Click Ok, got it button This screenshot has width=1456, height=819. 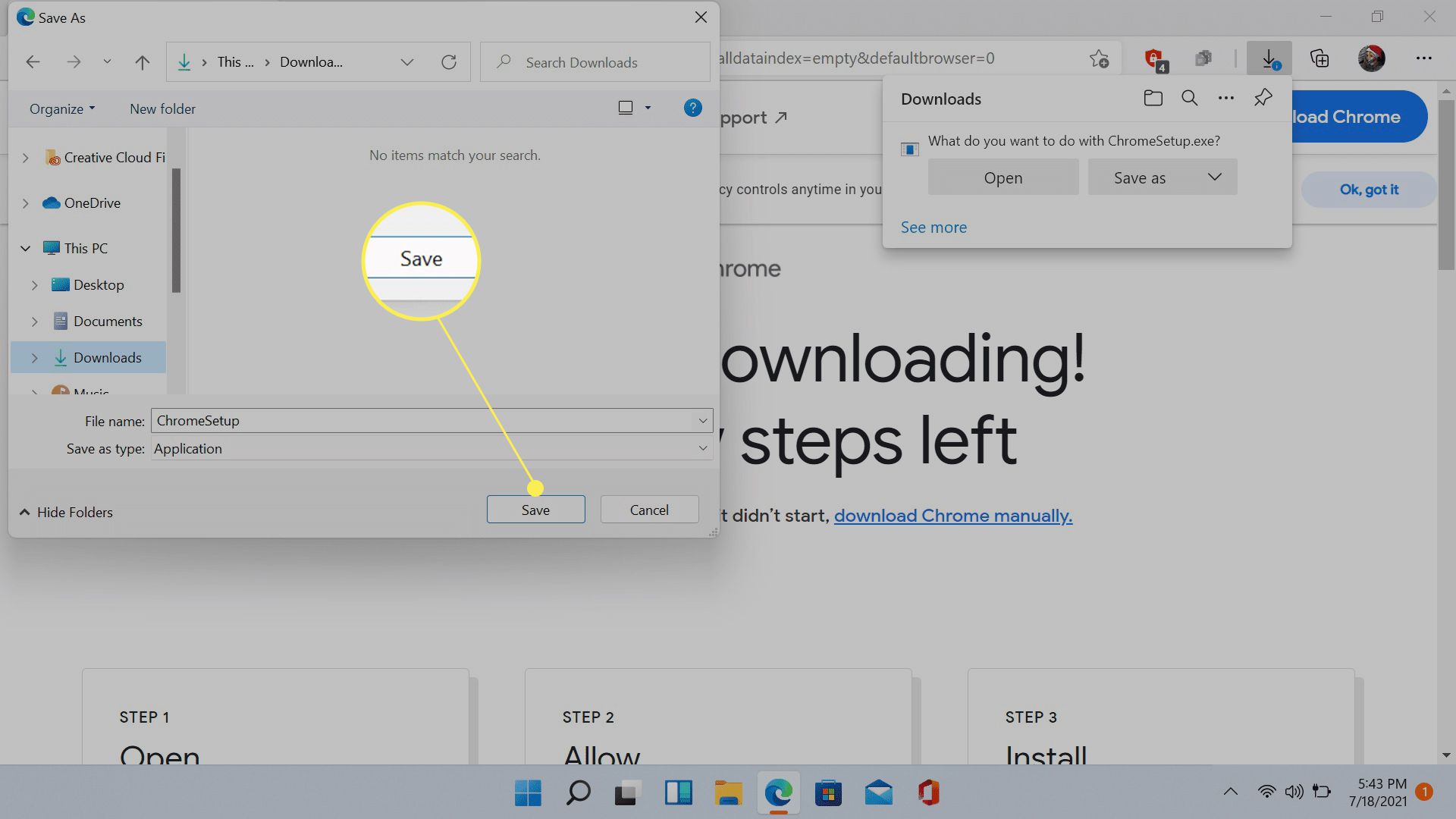tap(1369, 190)
